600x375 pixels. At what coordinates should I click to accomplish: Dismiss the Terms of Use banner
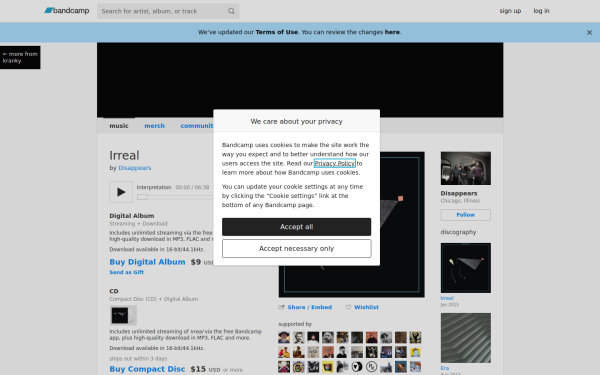589,33
